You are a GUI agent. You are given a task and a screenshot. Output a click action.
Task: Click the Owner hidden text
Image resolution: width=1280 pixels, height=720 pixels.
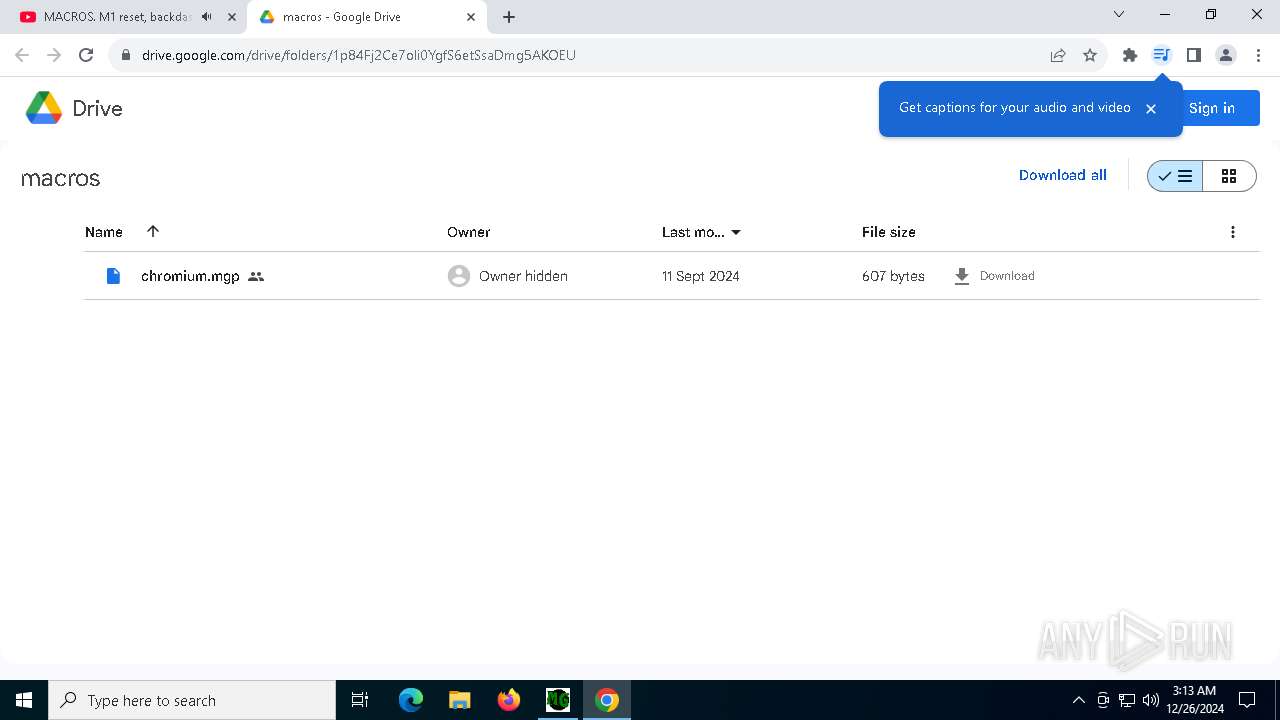click(523, 276)
